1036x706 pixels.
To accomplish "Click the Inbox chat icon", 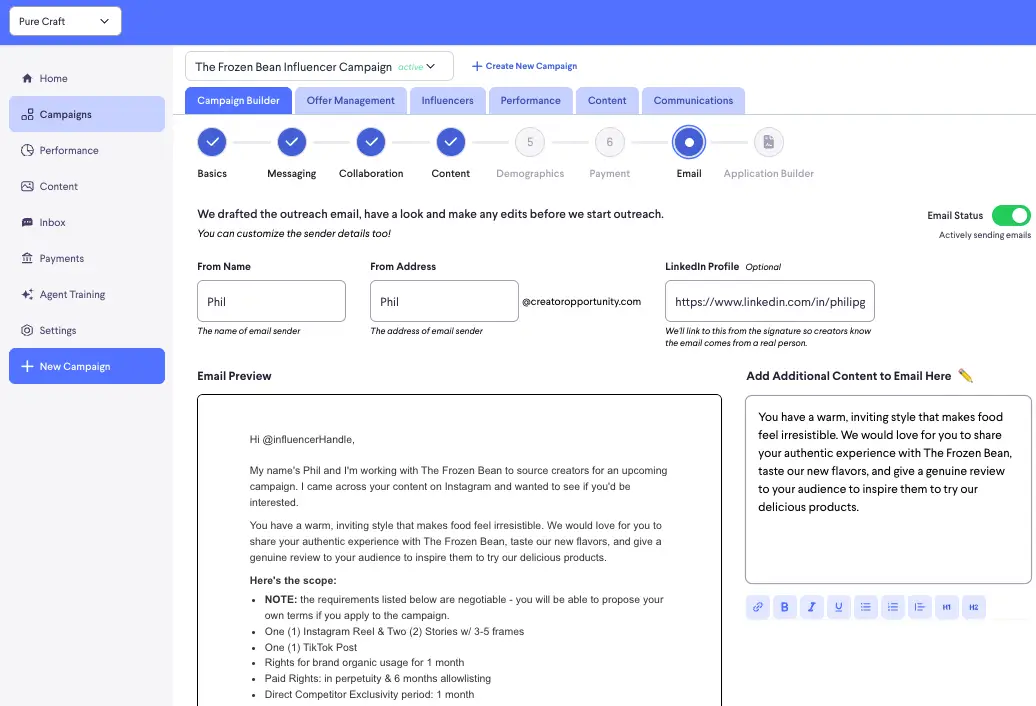I will 27,223.
